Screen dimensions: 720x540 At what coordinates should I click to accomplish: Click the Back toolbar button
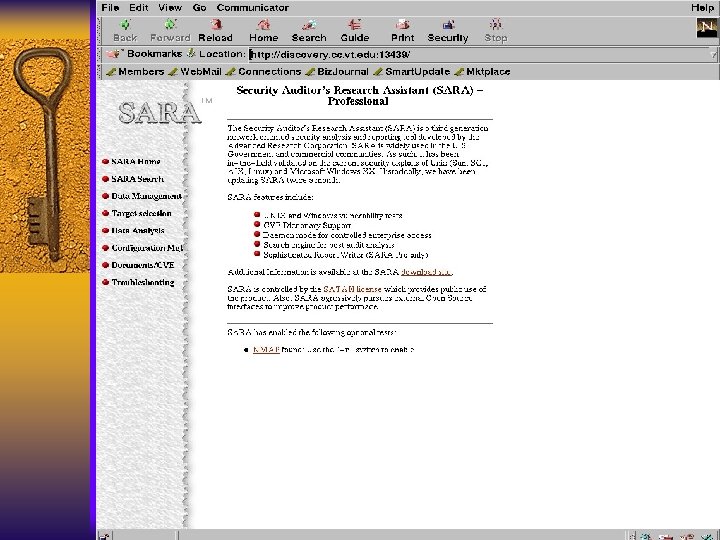point(125,31)
